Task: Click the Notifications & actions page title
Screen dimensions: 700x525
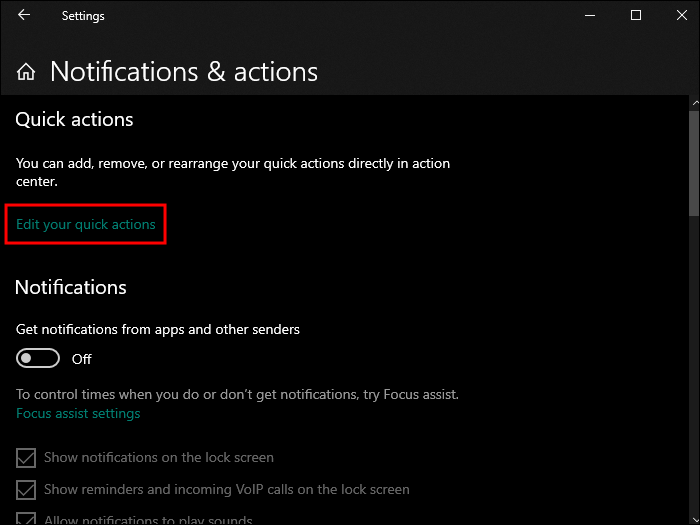Action: coord(184,72)
